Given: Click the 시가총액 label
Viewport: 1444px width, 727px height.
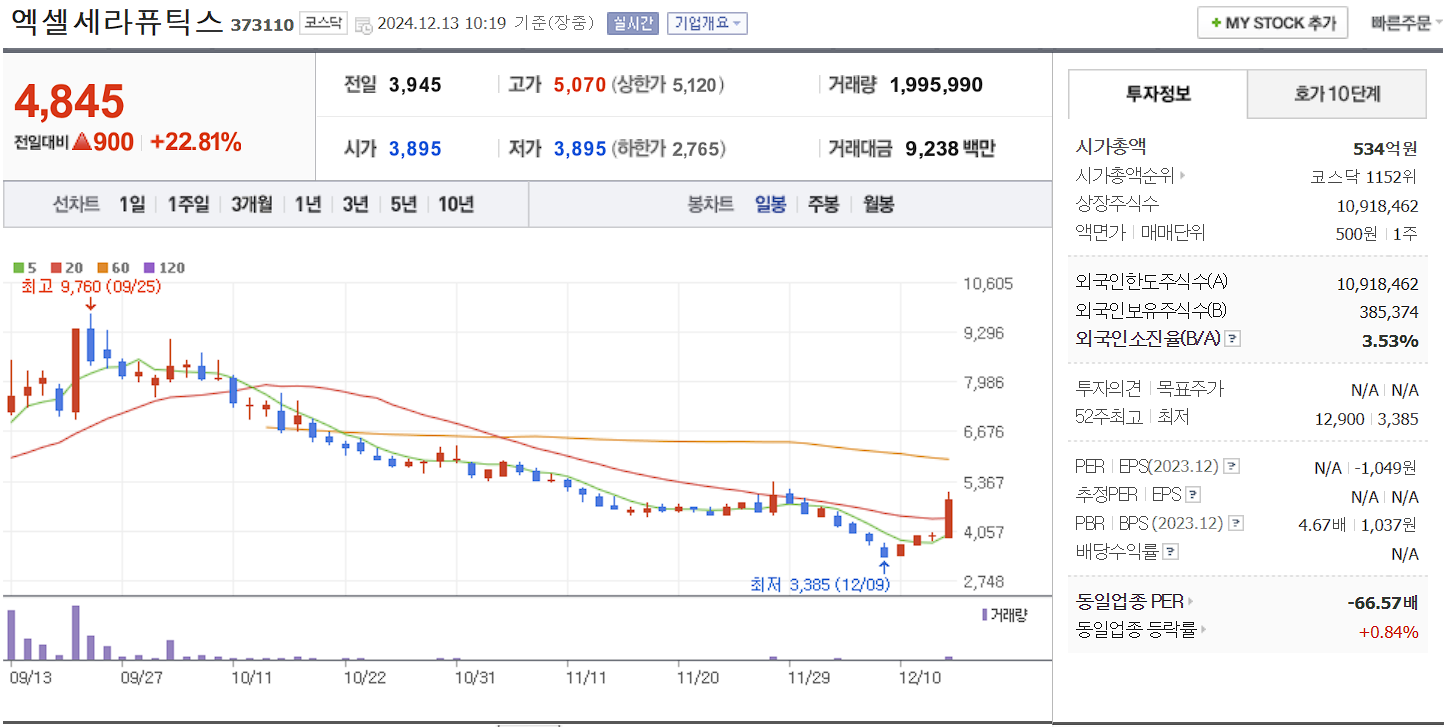Looking at the screenshot, I should [1110, 148].
